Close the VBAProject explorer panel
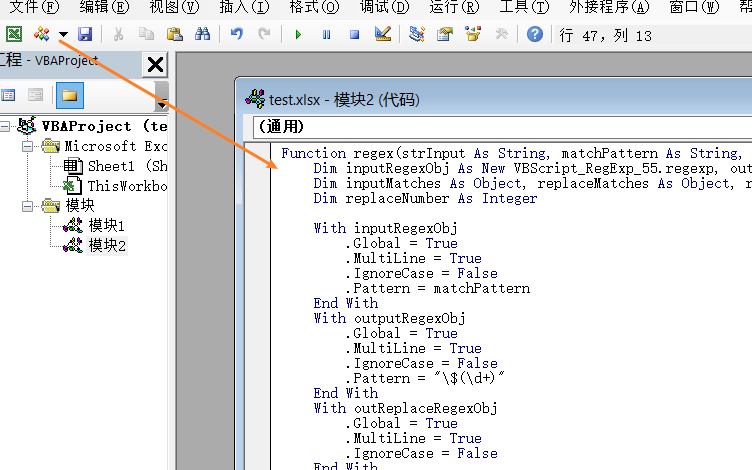752x470 pixels. pos(155,64)
